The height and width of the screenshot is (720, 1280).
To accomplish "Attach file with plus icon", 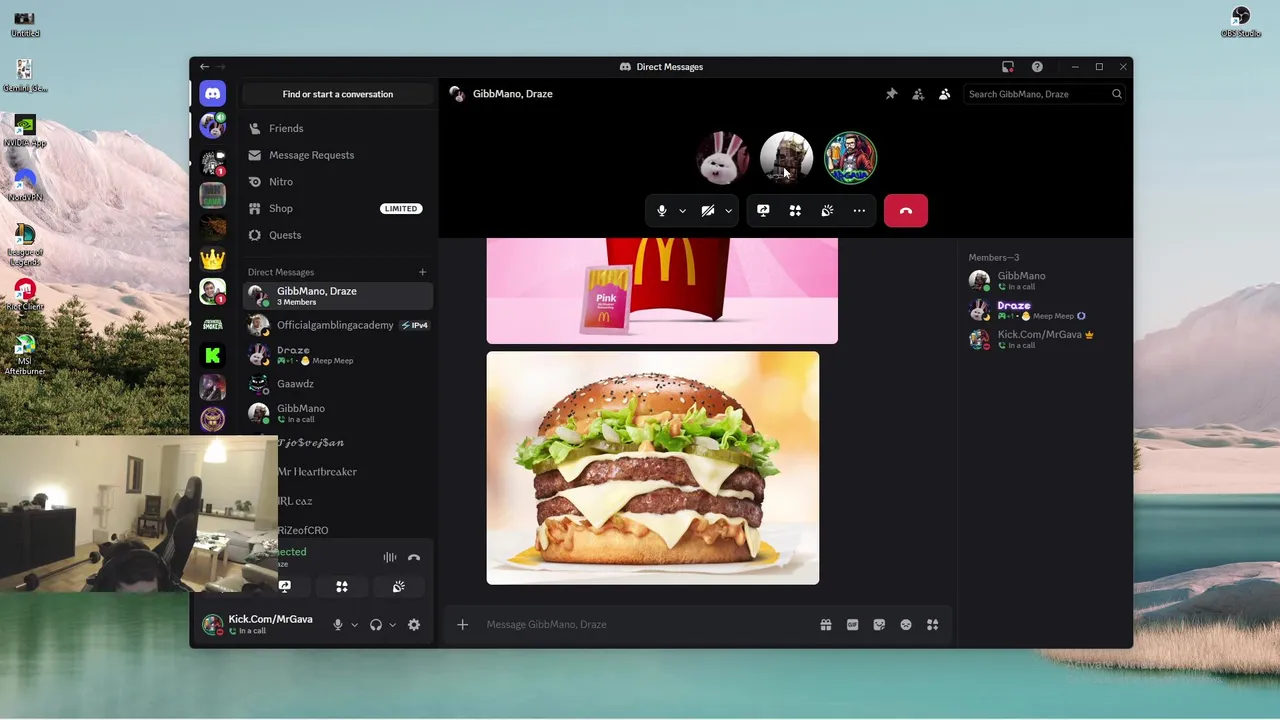I will pos(463,625).
